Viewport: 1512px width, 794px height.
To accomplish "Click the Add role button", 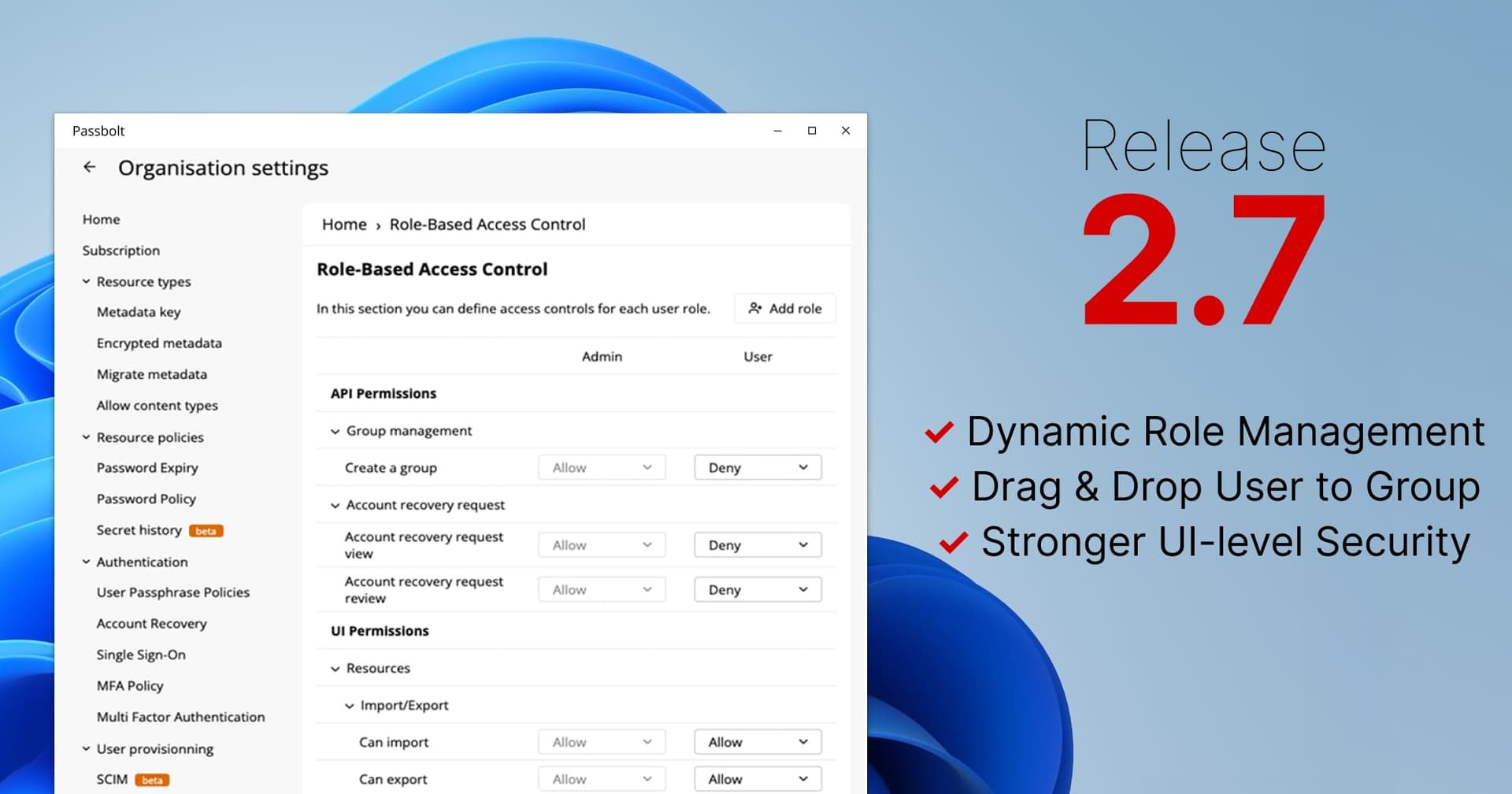I will [784, 308].
